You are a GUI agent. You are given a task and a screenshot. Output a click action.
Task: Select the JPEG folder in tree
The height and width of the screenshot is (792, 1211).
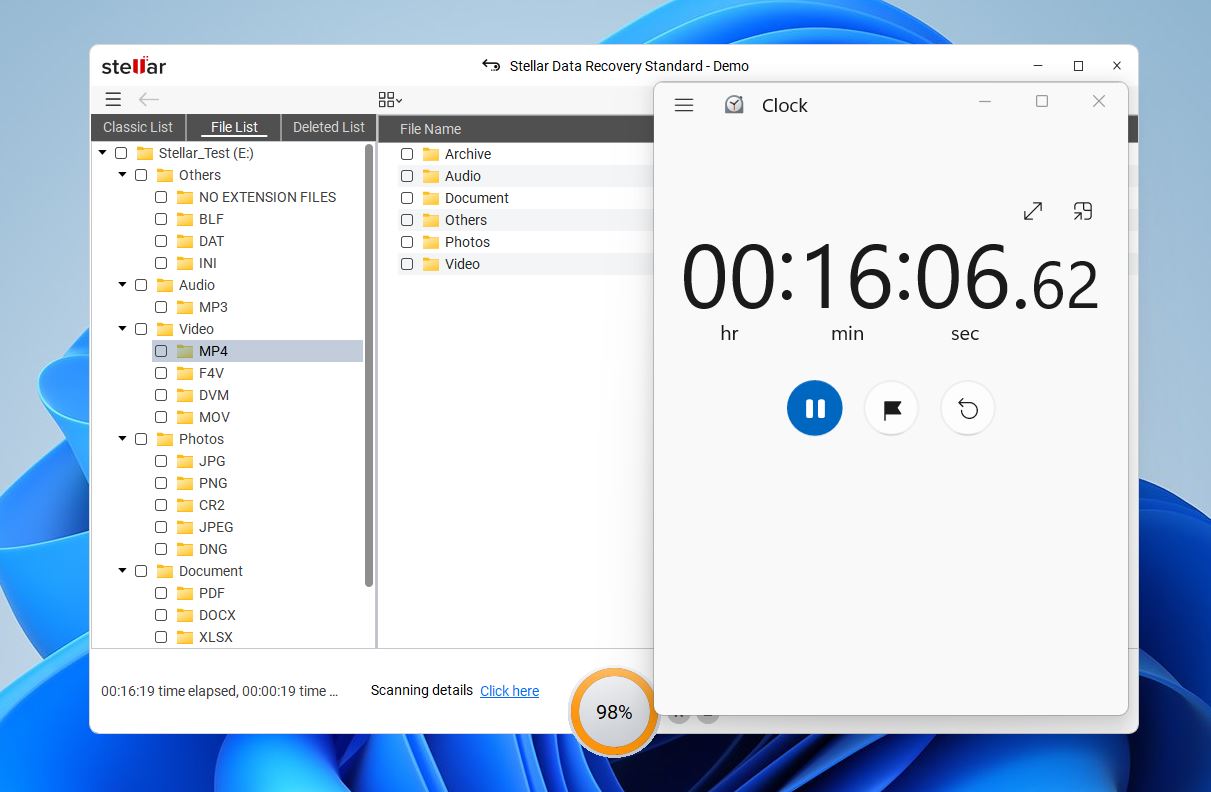pos(216,527)
